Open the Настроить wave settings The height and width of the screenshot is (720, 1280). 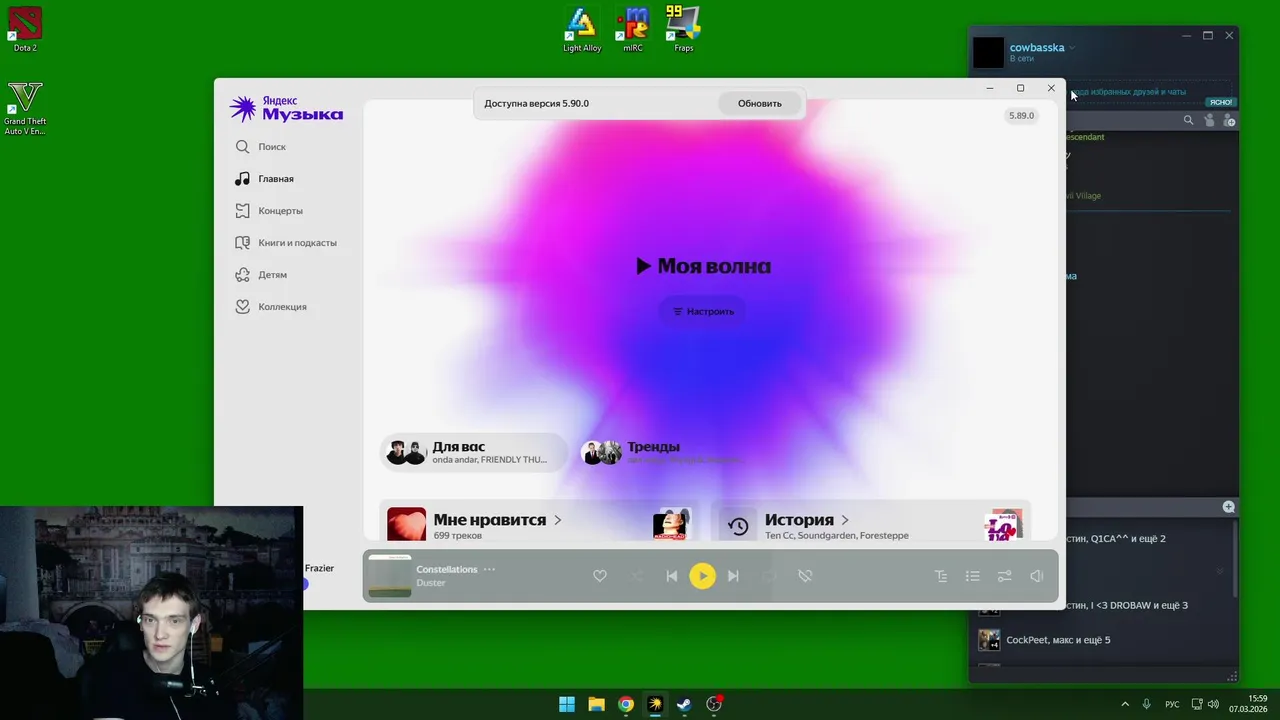pyautogui.click(x=703, y=312)
